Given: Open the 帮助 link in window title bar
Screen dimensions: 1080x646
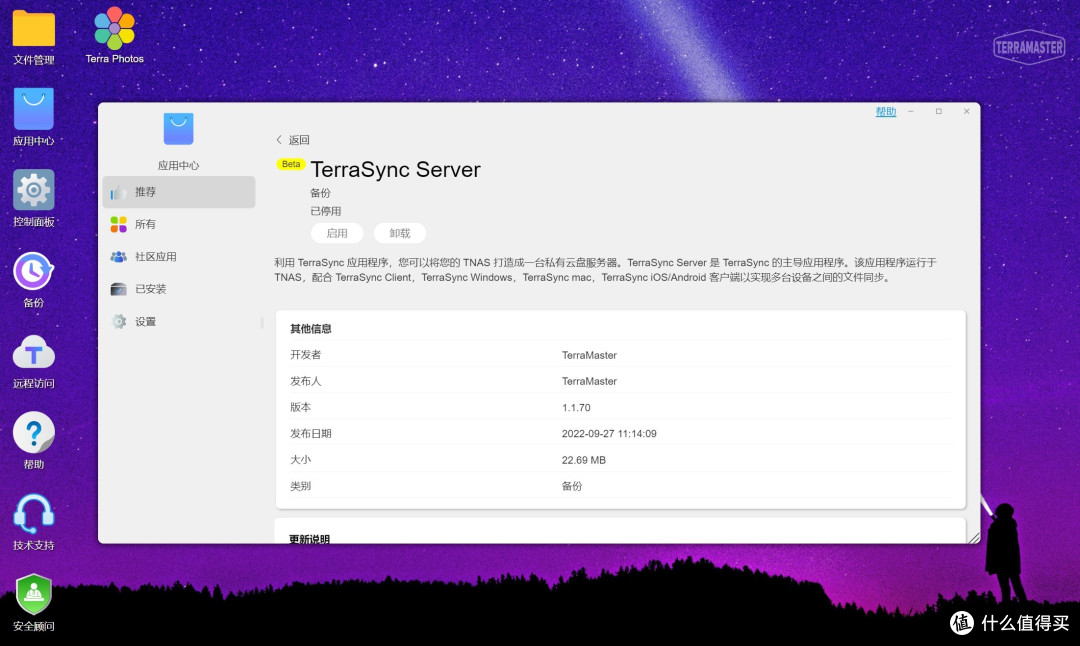Looking at the screenshot, I should click(886, 112).
